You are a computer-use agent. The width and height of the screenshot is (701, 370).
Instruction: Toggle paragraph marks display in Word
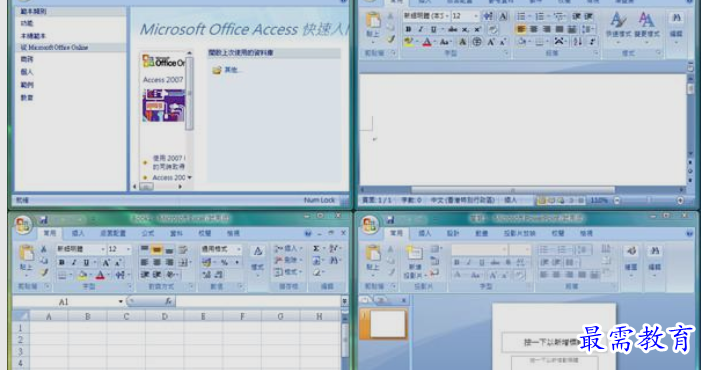click(x=592, y=42)
